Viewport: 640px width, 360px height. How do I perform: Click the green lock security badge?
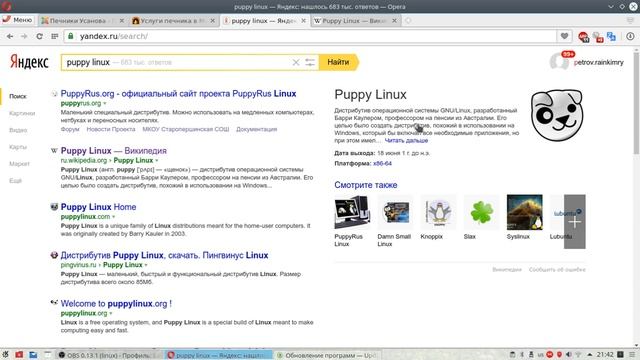coord(71,36)
